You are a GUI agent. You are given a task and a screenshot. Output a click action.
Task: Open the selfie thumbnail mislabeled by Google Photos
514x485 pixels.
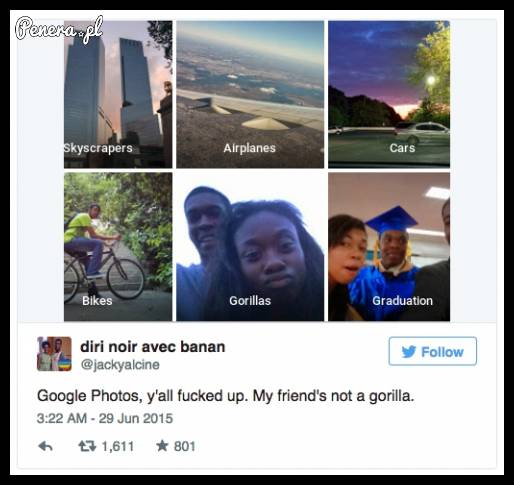point(250,247)
